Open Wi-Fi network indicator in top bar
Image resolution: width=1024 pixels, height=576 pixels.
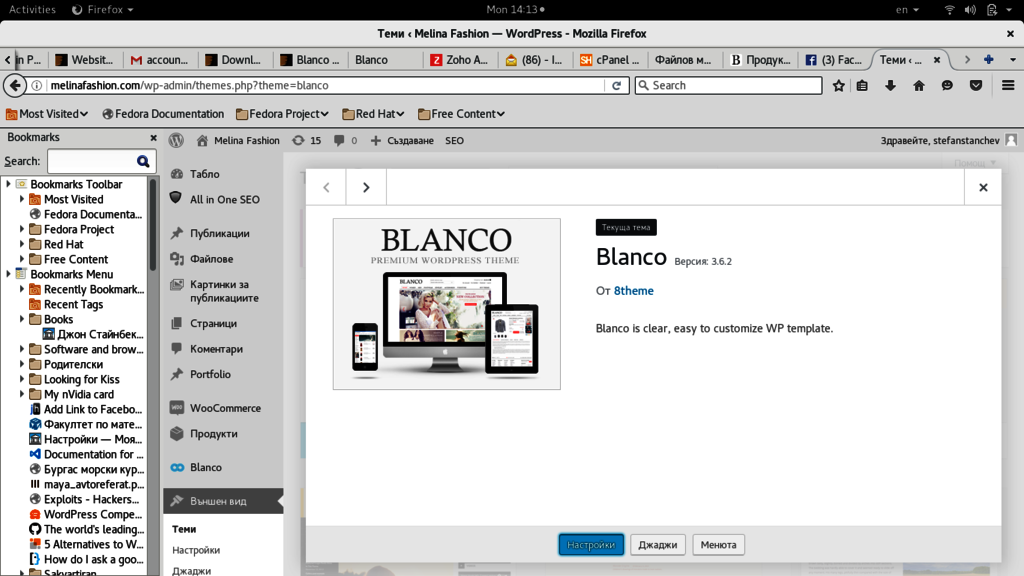[x=950, y=10]
